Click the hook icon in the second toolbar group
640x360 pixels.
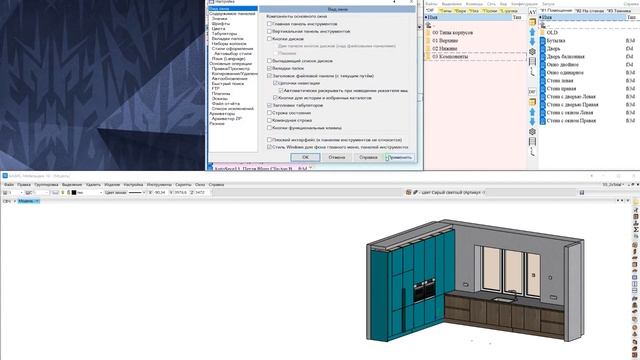(532, 152)
